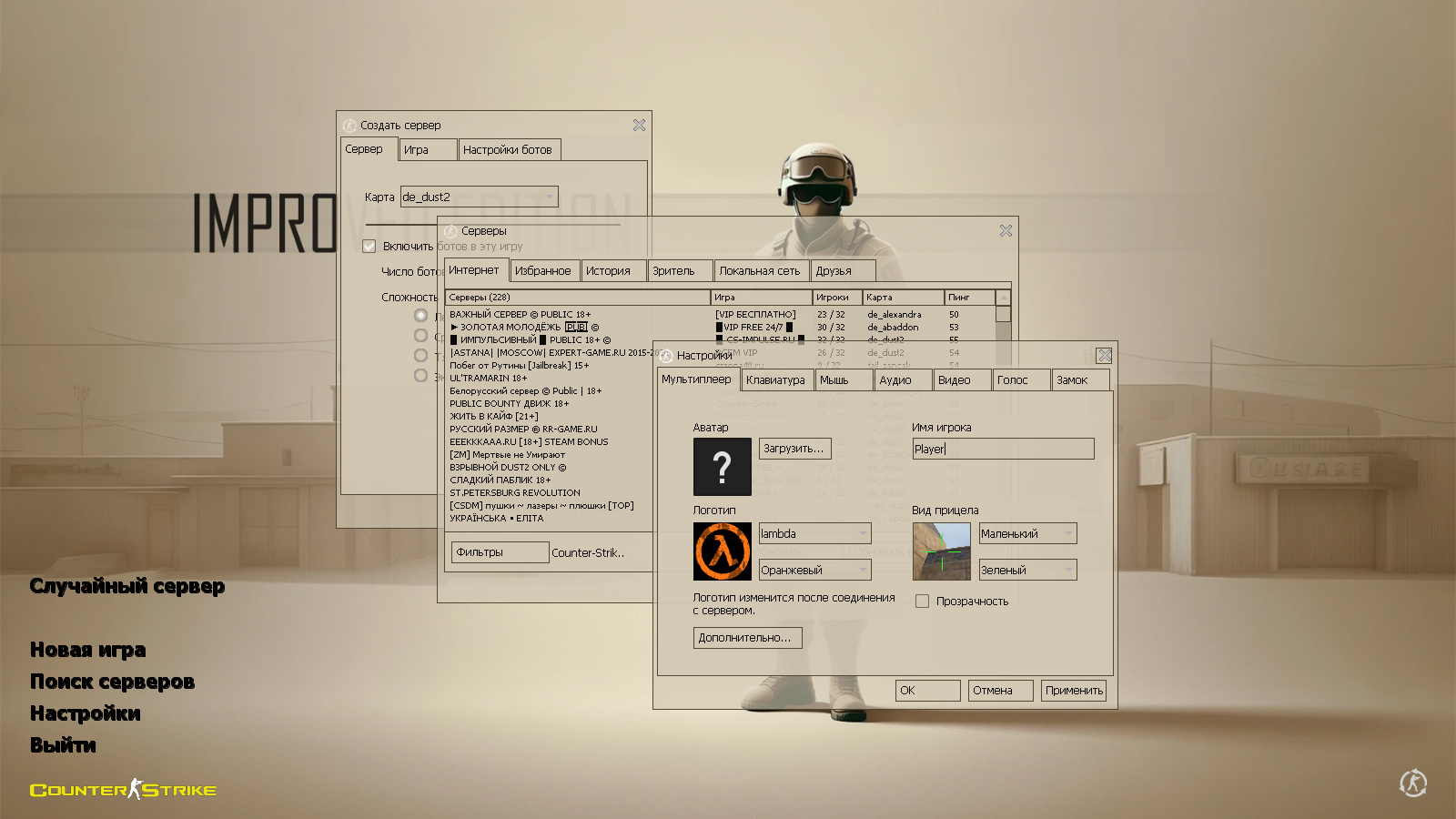The height and width of the screenshot is (819, 1456).
Task: Toggle the Включить ботов checkbox
Action: [x=369, y=247]
